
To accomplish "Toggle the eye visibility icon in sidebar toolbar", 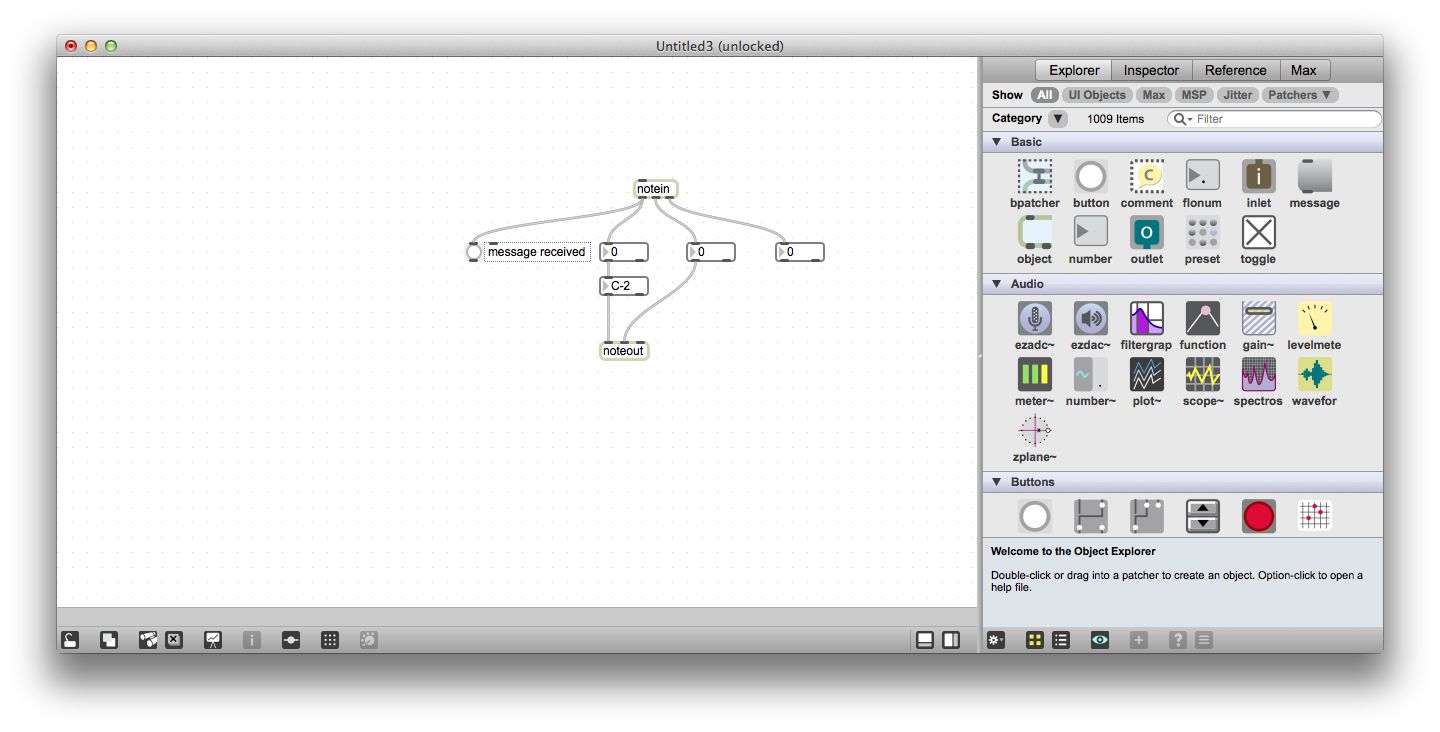I will (1099, 639).
